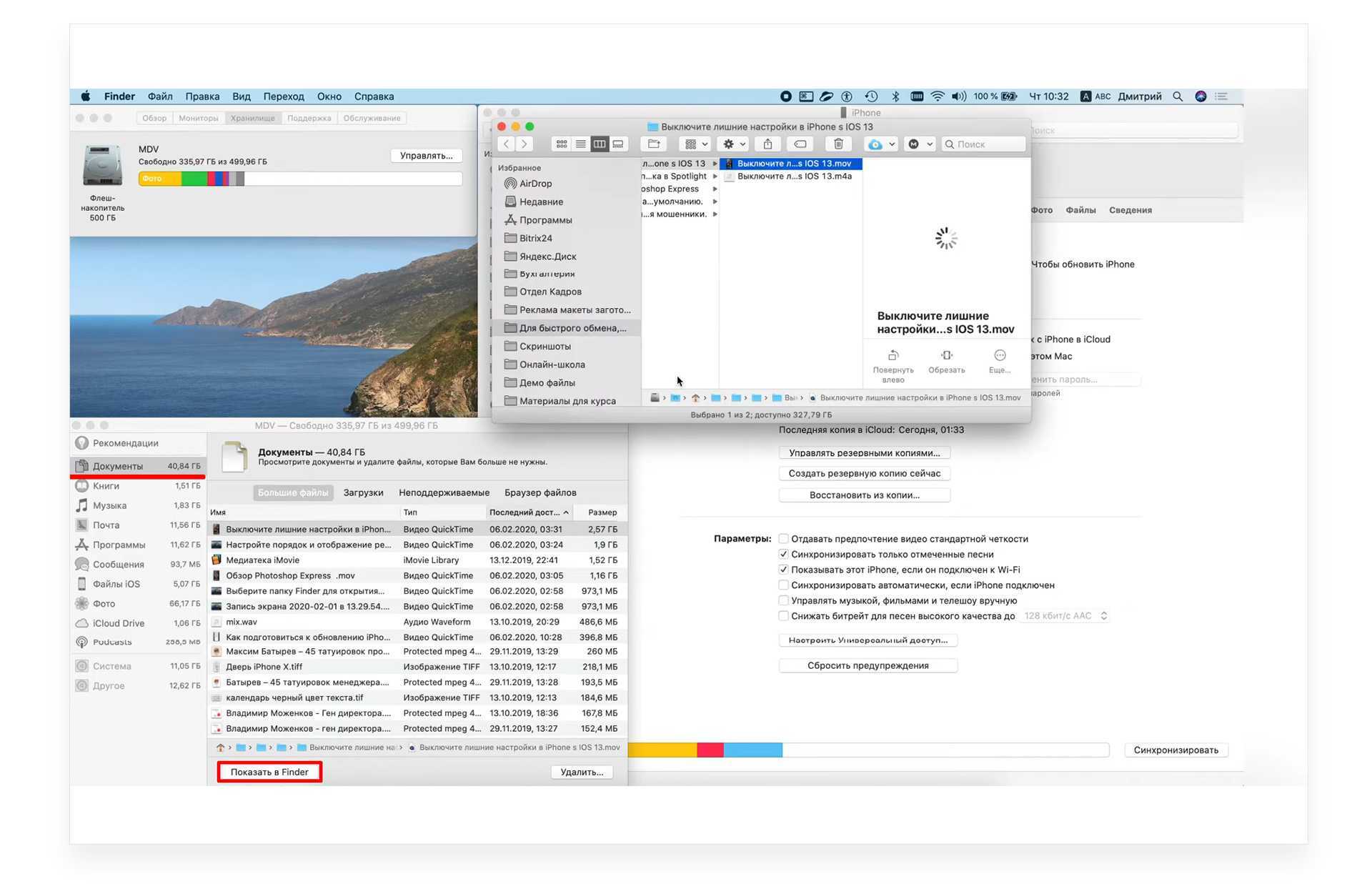Open the gear action dropdown menu

[x=734, y=144]
